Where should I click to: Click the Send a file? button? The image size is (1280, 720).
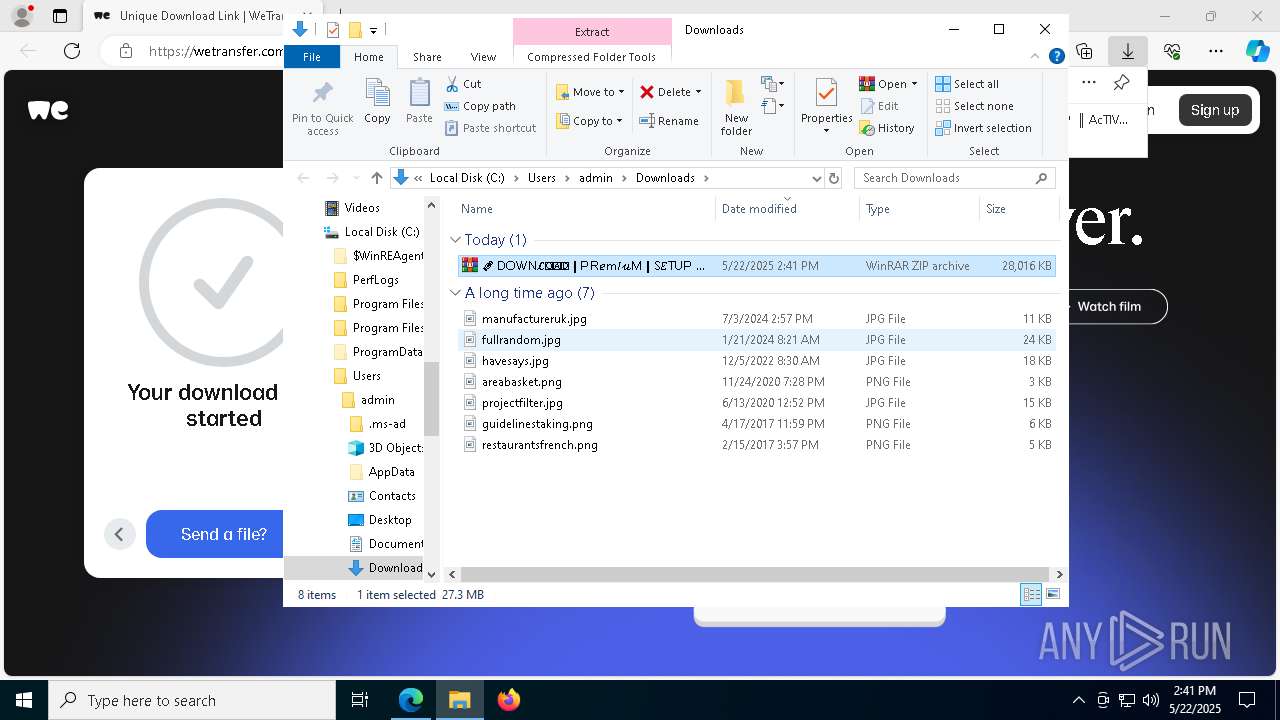tap(223, 534)
